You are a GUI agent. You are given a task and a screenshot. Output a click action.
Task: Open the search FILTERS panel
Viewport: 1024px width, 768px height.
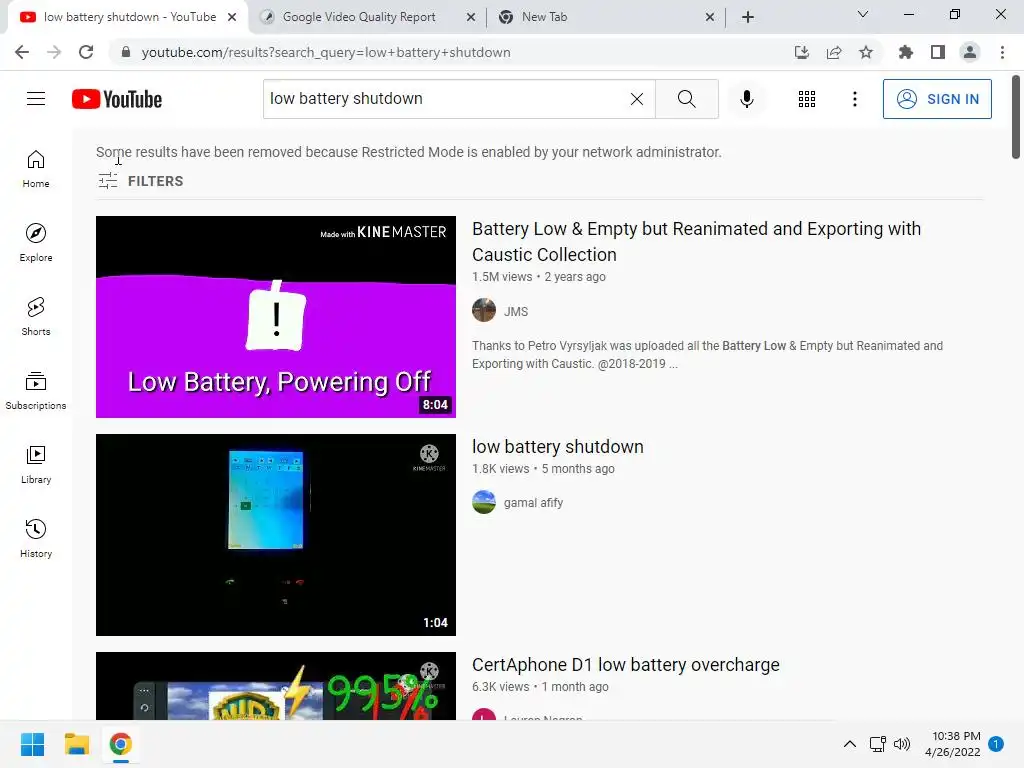(x=140, y=181)
